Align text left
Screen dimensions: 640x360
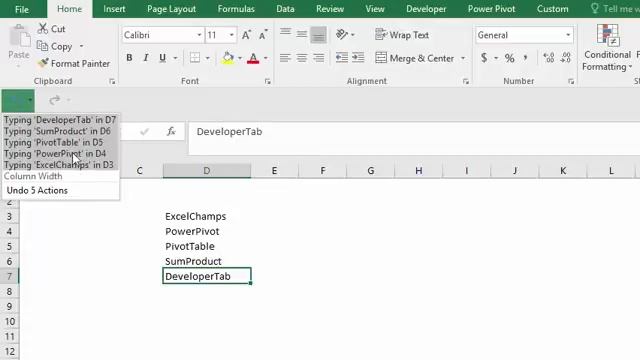[285, 58]
